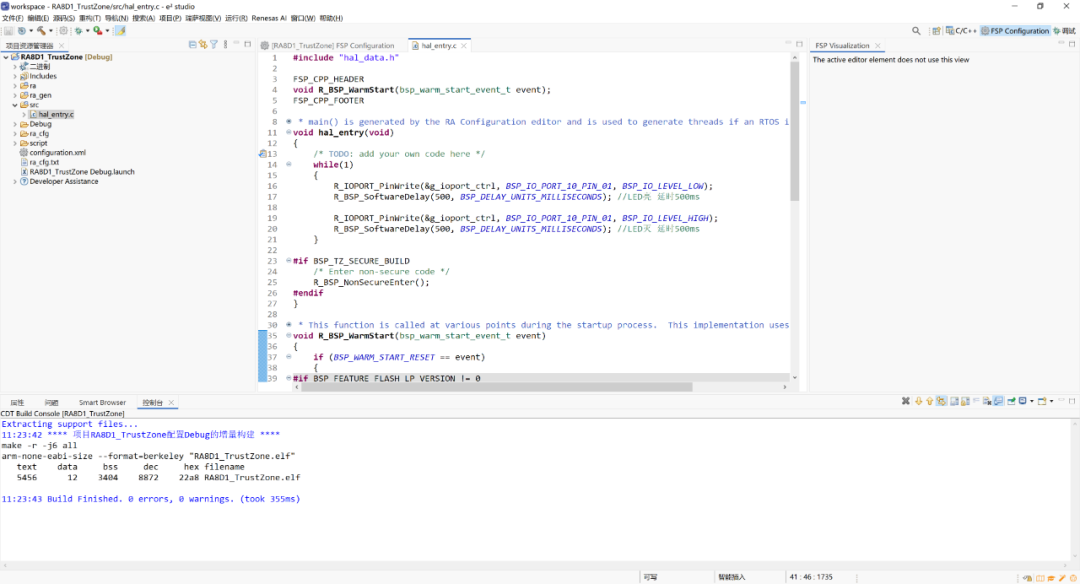Click the gear settings toolbar icon

pyautogui.click(x=63, y=30)
